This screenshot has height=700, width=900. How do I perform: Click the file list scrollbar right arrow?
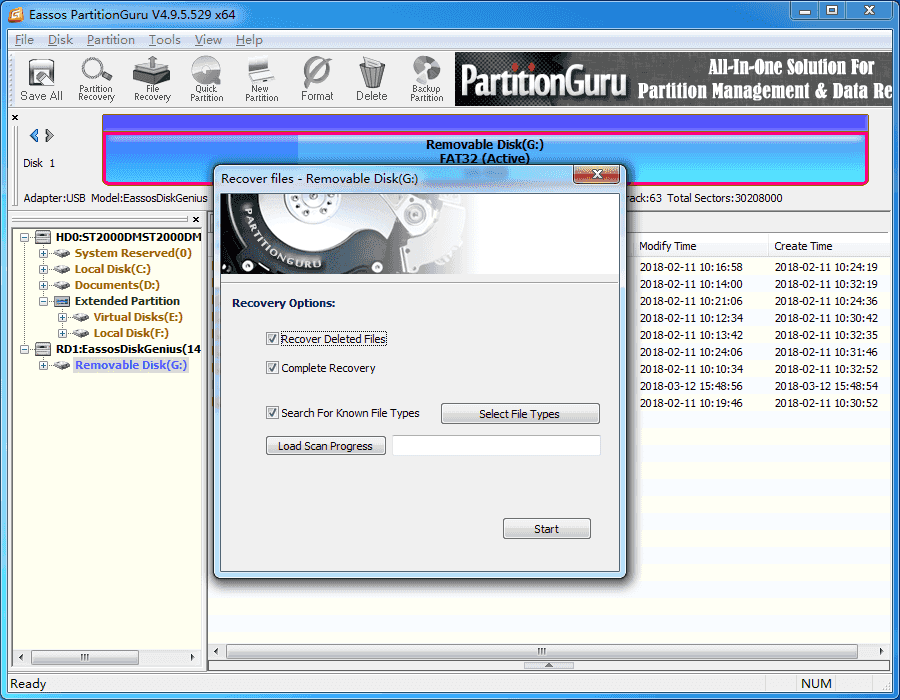(x=882, y=651)
